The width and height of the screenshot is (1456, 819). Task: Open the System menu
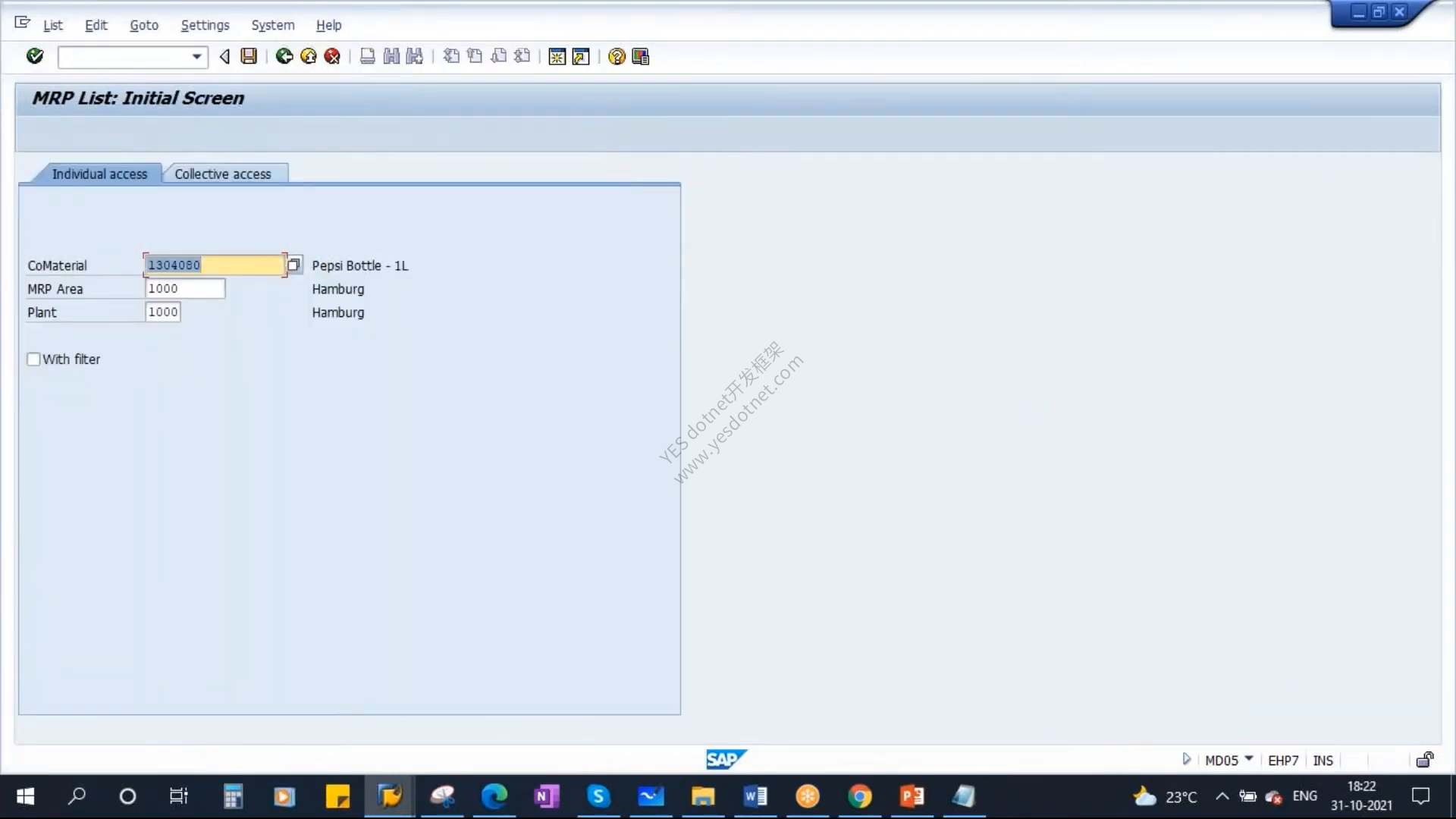273,25
